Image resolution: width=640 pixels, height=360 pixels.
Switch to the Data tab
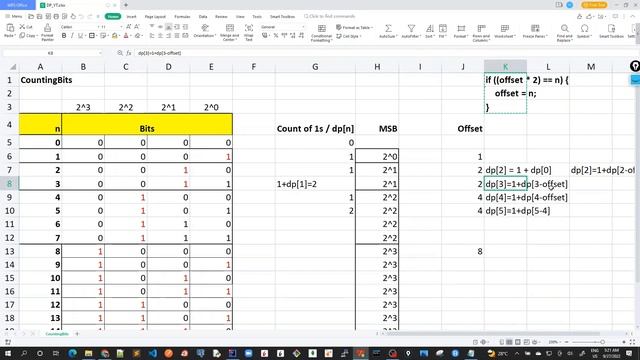click(203, 17)
